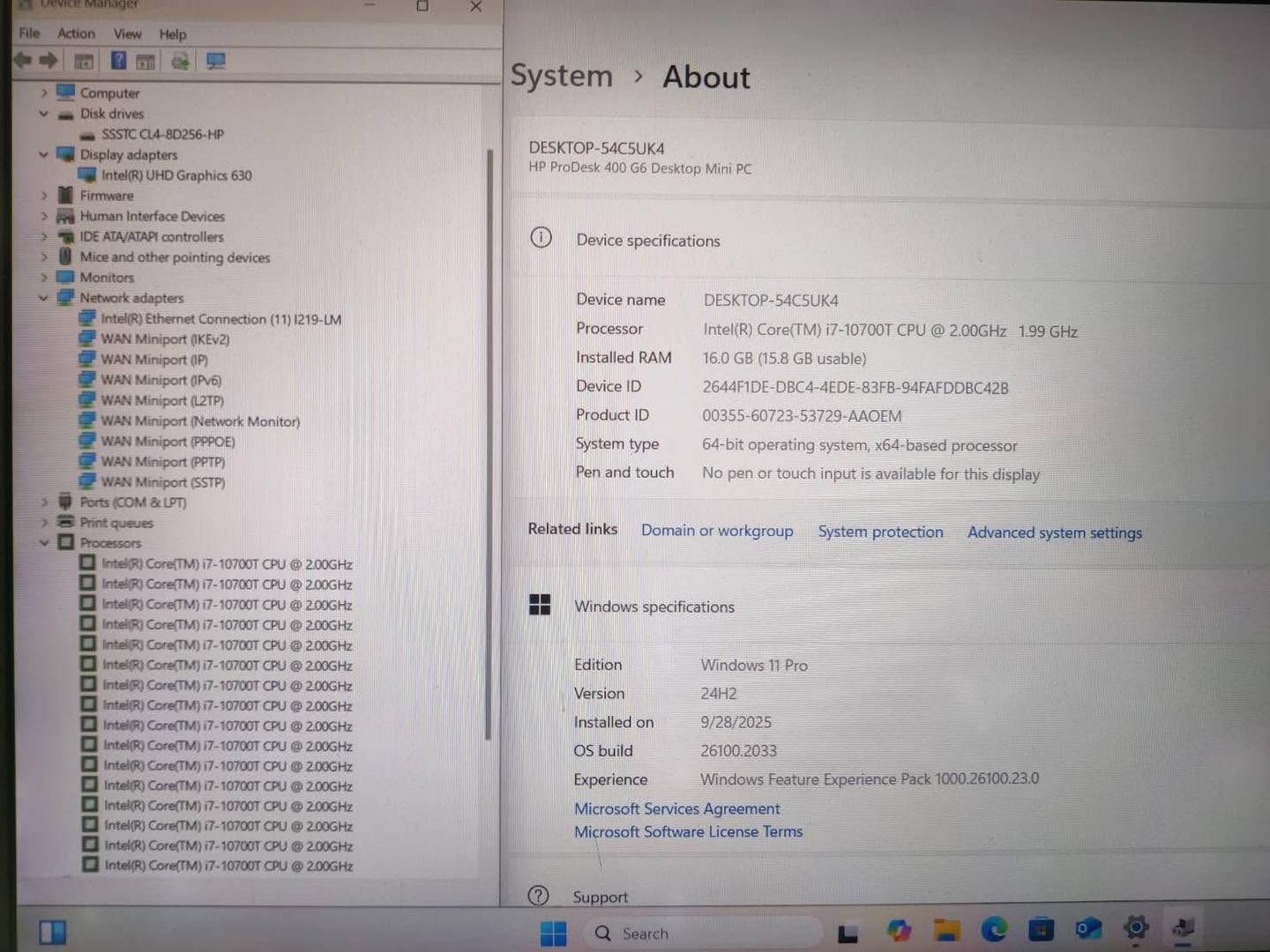Click the Microsoft Software License Terms link
The image size is (1270, 952).
tap(688, 831)
